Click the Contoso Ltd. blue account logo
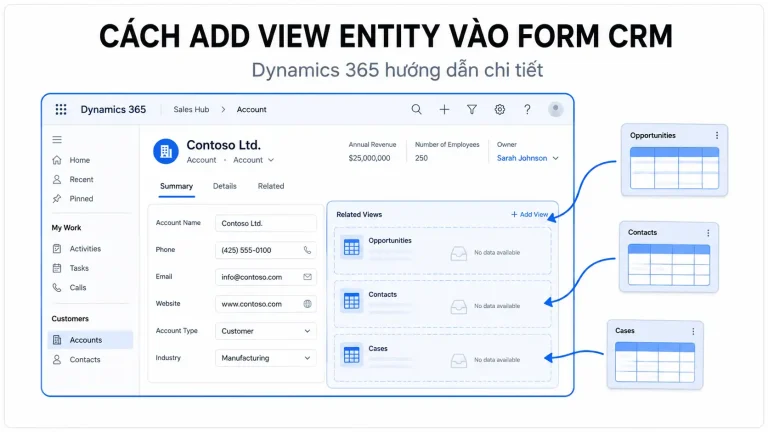Viewport: 768px width, 432px height. [166, 151]
